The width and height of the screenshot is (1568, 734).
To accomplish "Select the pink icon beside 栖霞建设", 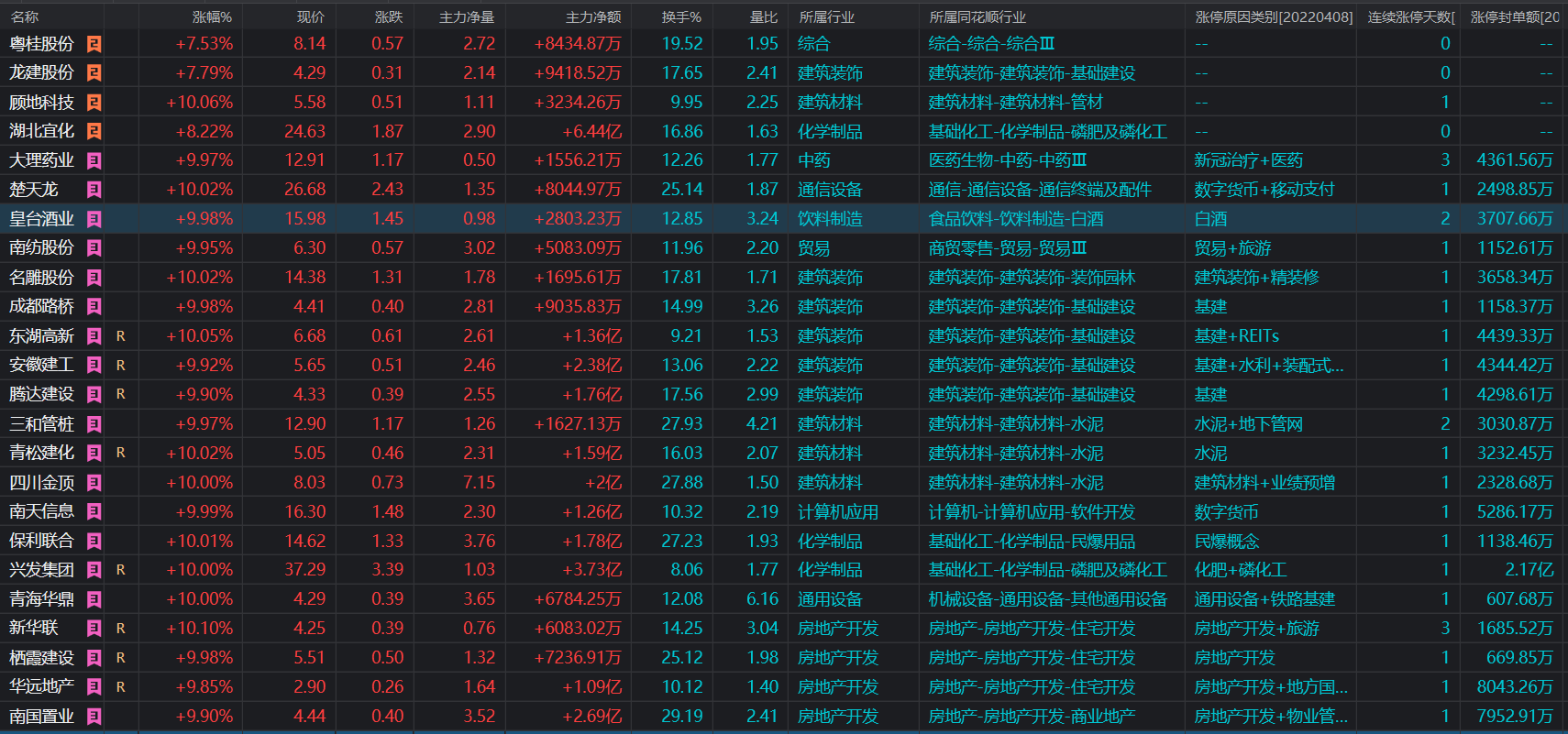I will [94, 658].
